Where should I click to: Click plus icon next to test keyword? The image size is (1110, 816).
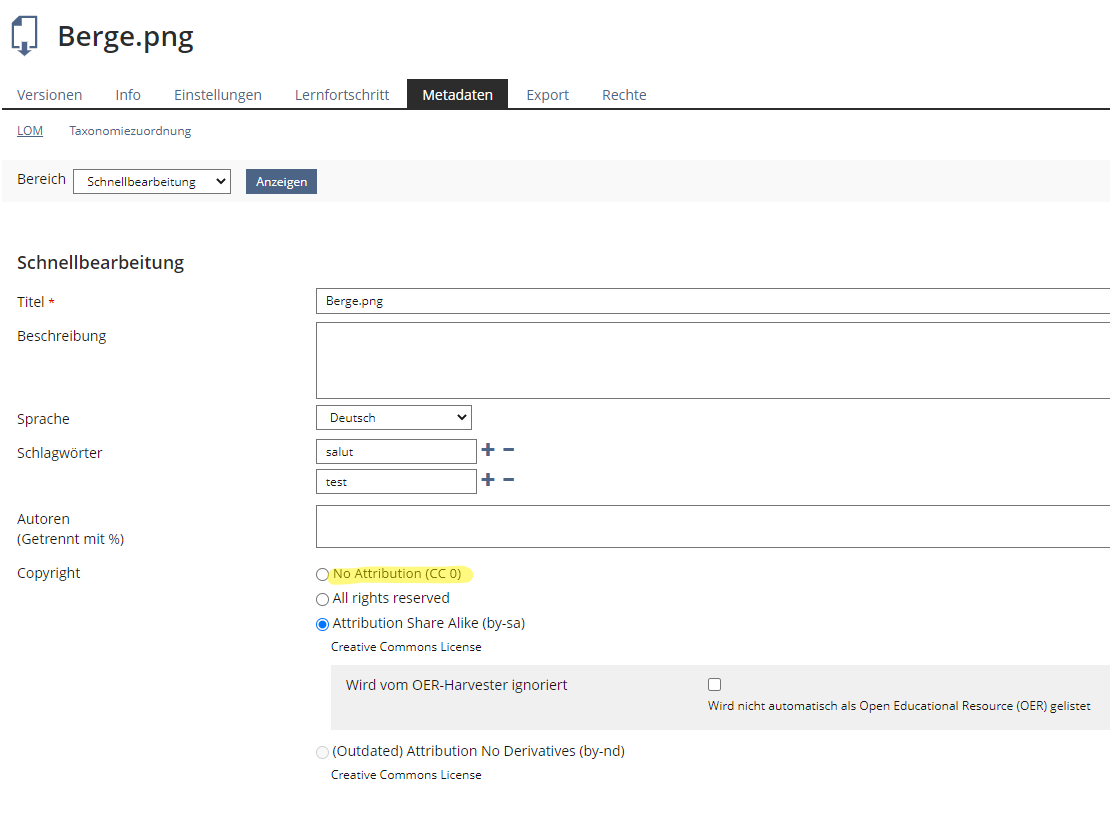(x=488, y=480)
